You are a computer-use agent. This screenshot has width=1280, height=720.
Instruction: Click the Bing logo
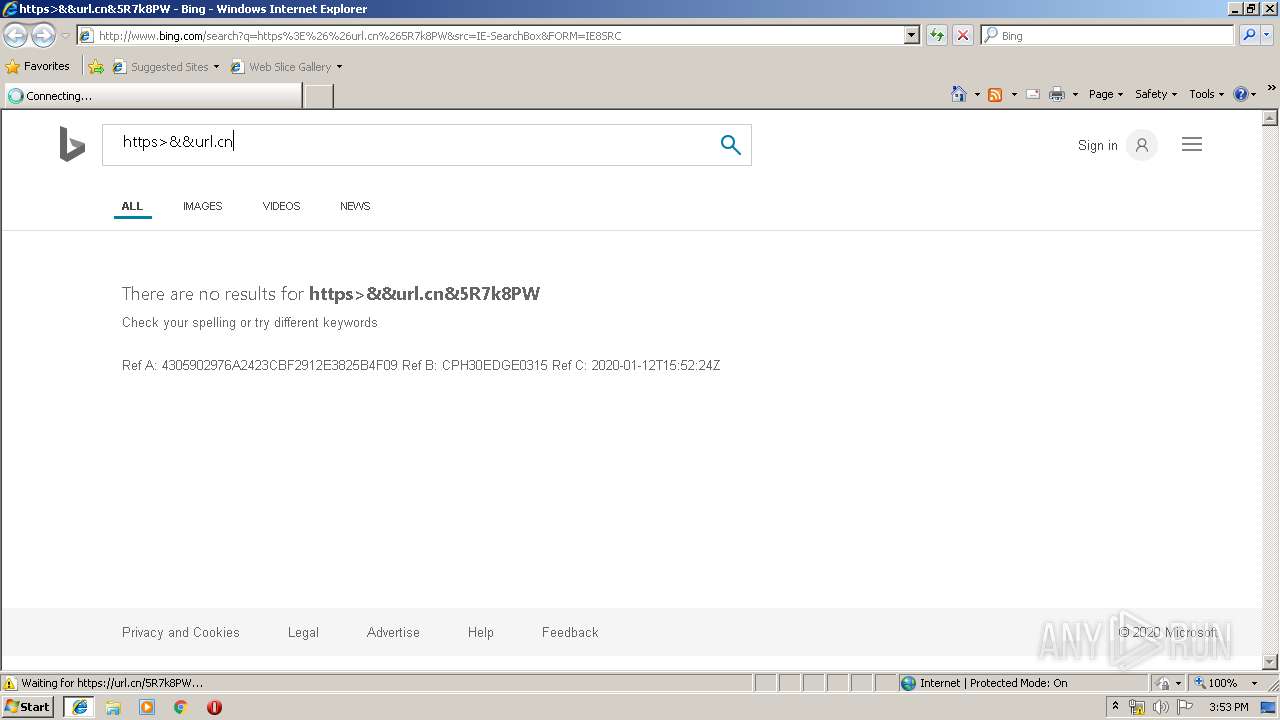click(72, 144)
